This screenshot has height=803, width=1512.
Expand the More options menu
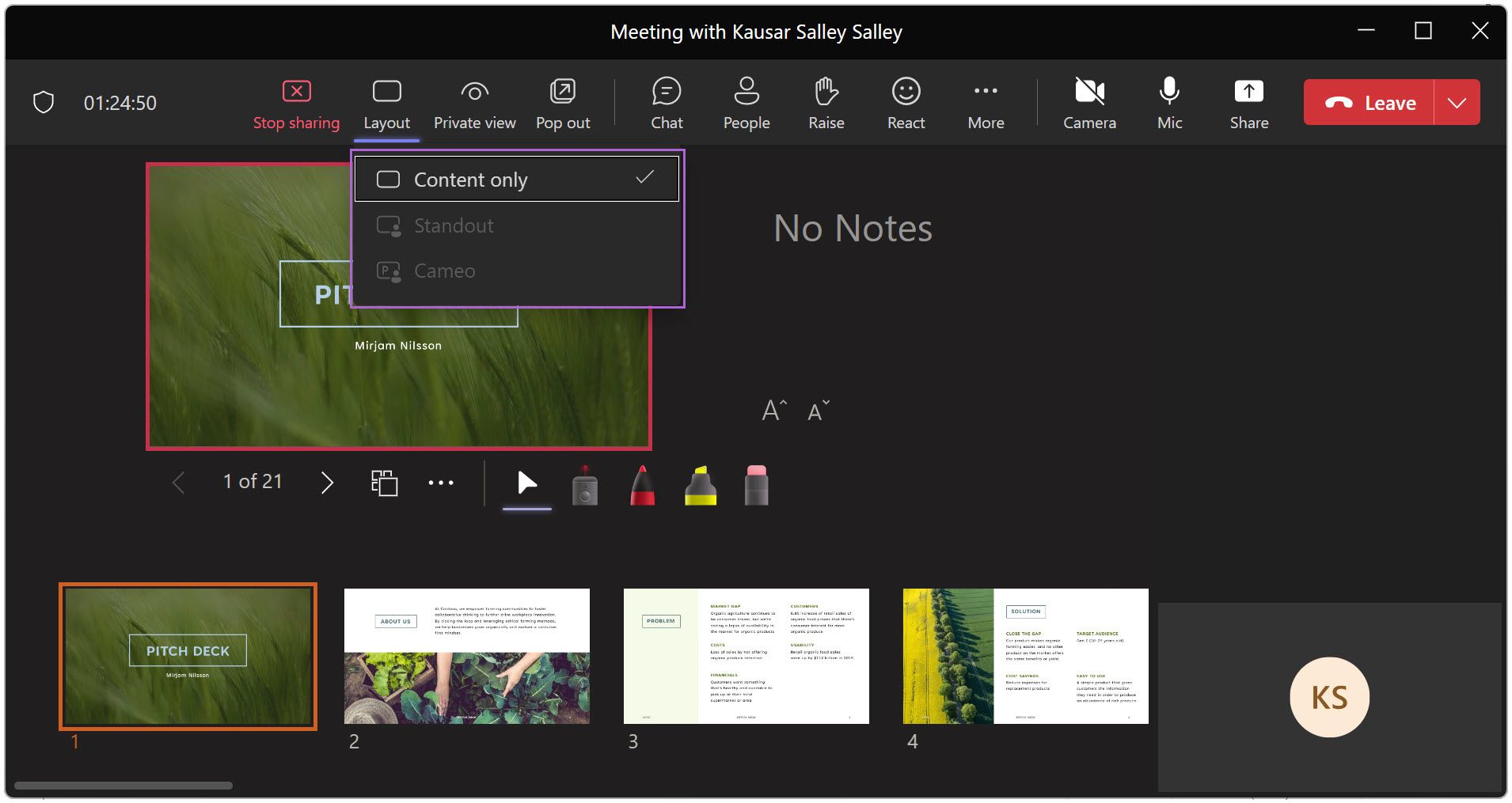tap(985, 101)
